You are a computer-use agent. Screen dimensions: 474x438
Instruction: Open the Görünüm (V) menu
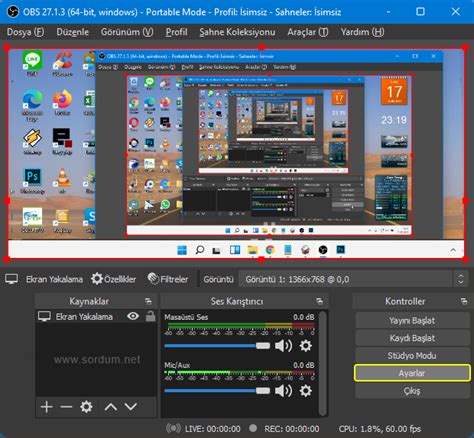pos(127,32)
